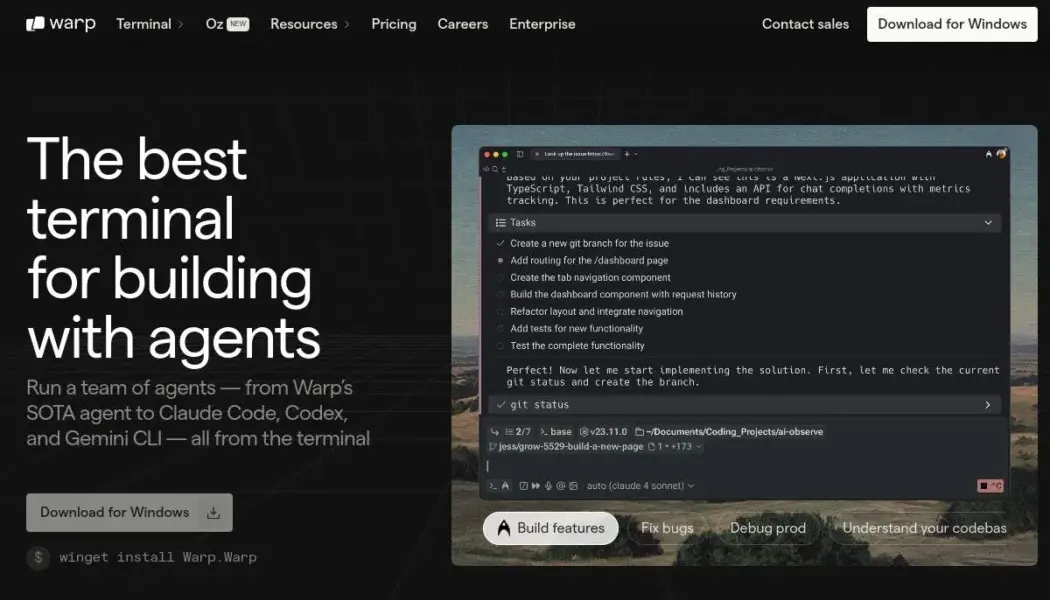Go to the Pricing page
The height and width of the screenshot is (600, 1050).
[394, 24]
